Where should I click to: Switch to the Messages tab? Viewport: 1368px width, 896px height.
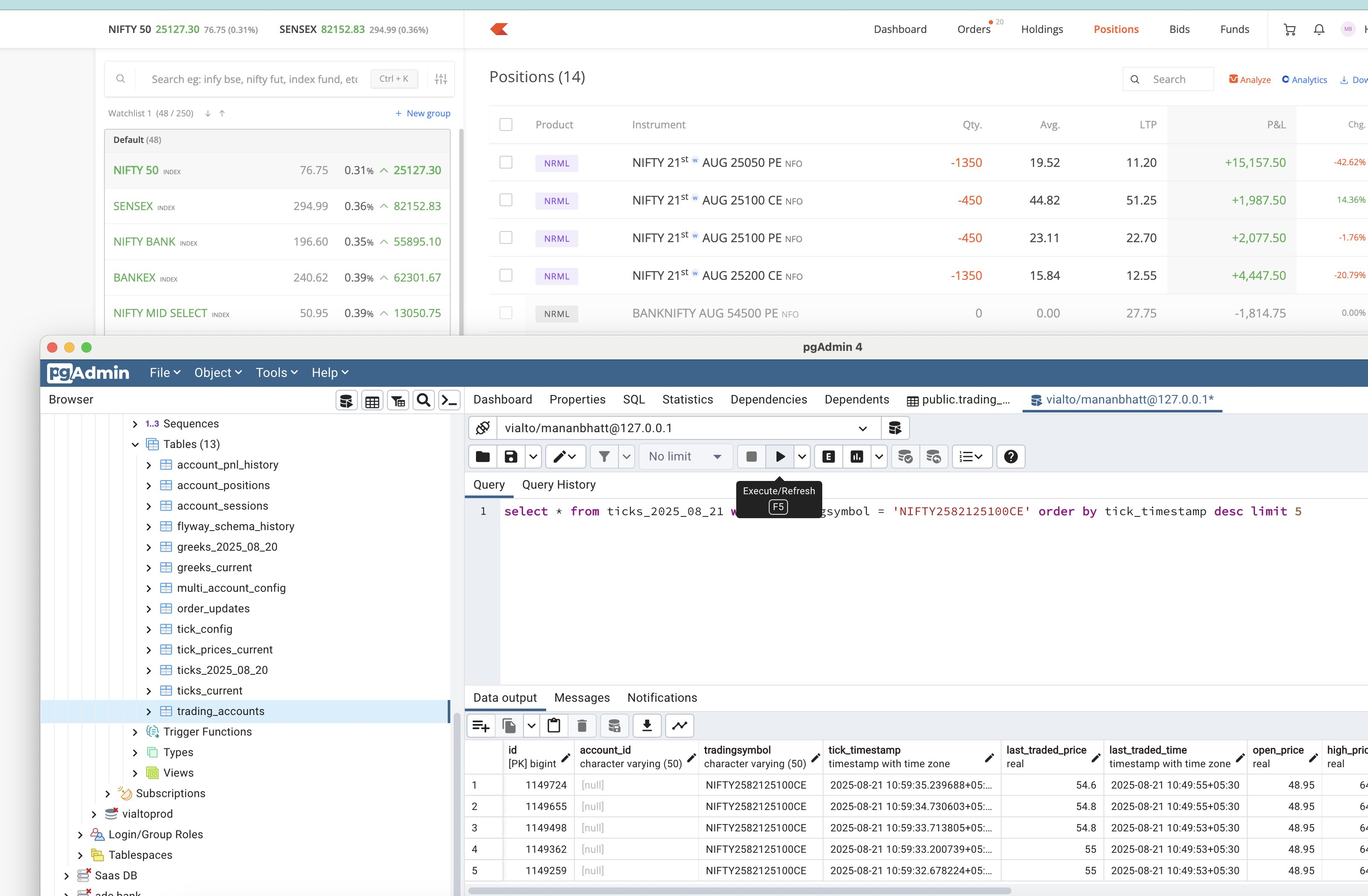pos(582,698)
